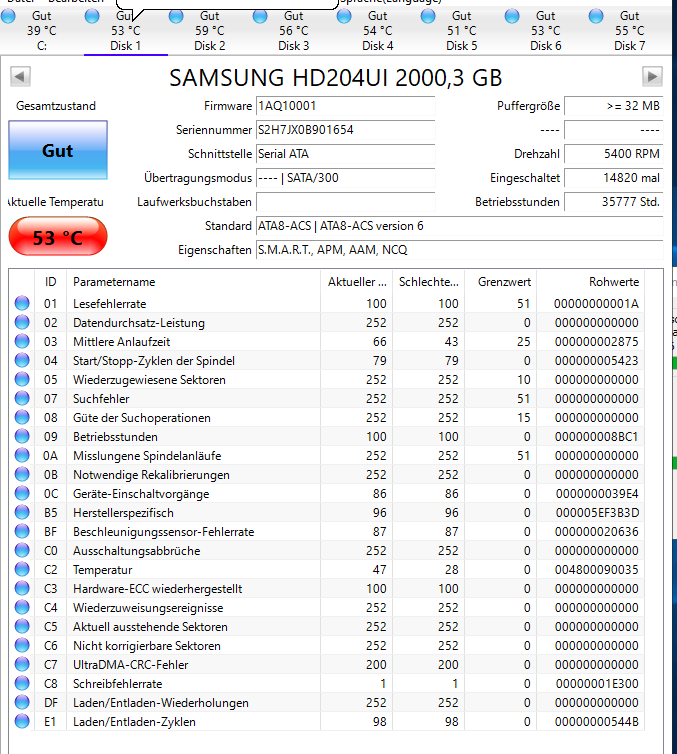
Task: Click status icon of Start/Stopp-Zyklen row
Action: tap(22, 360)
